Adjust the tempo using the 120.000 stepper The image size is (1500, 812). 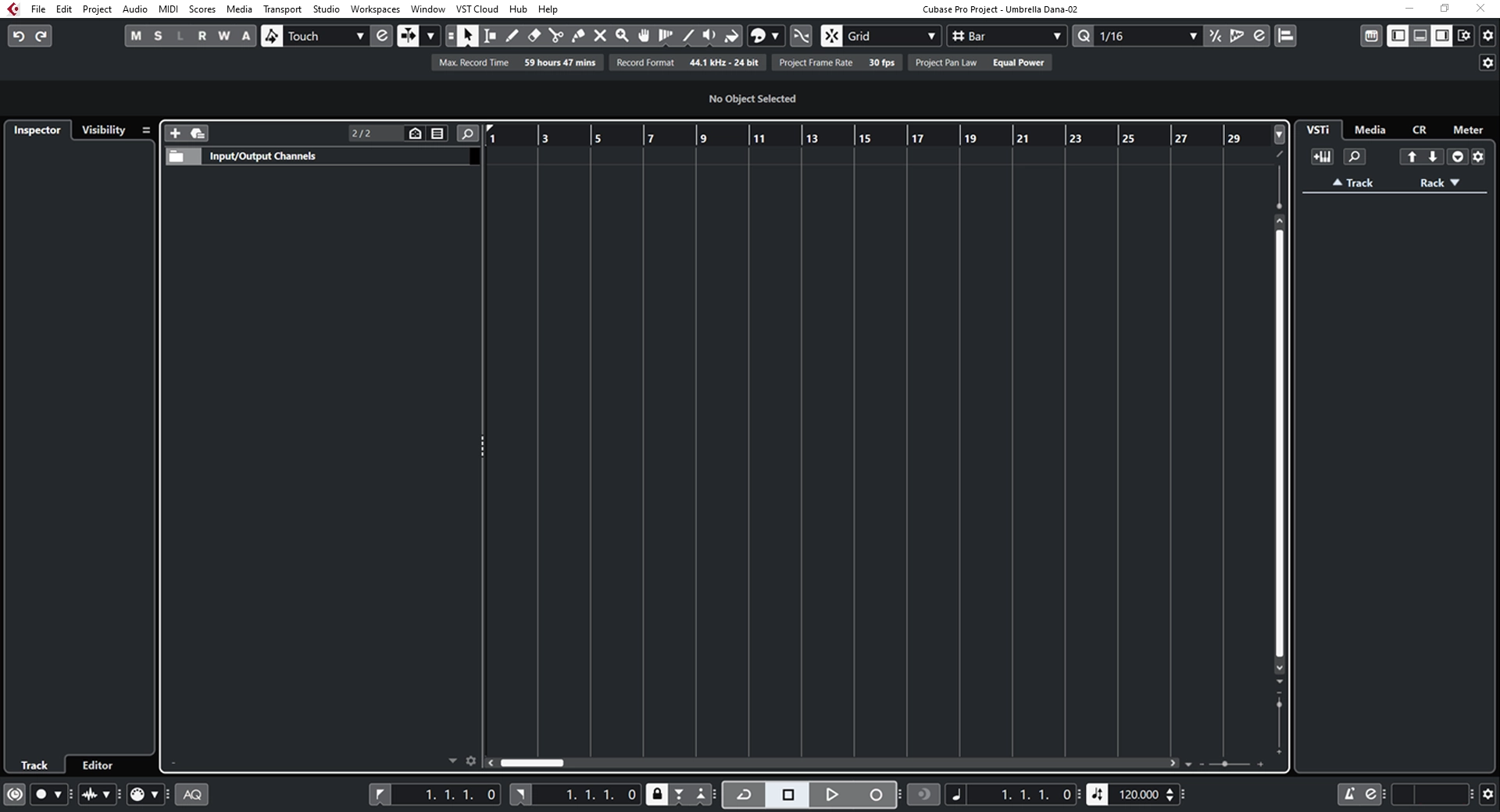pos(1169,795)
